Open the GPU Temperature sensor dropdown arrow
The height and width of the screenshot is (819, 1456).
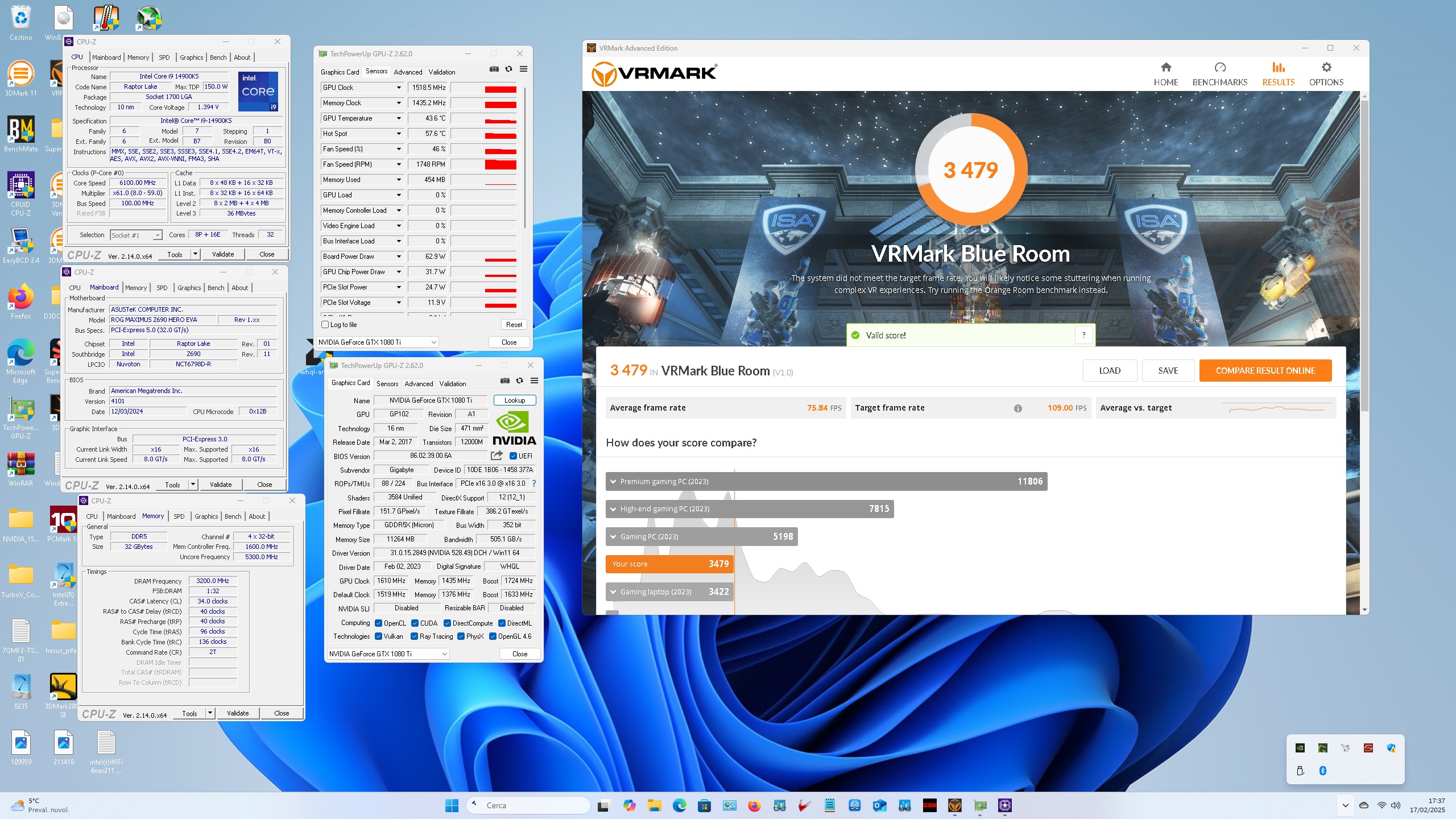(399, 118)
